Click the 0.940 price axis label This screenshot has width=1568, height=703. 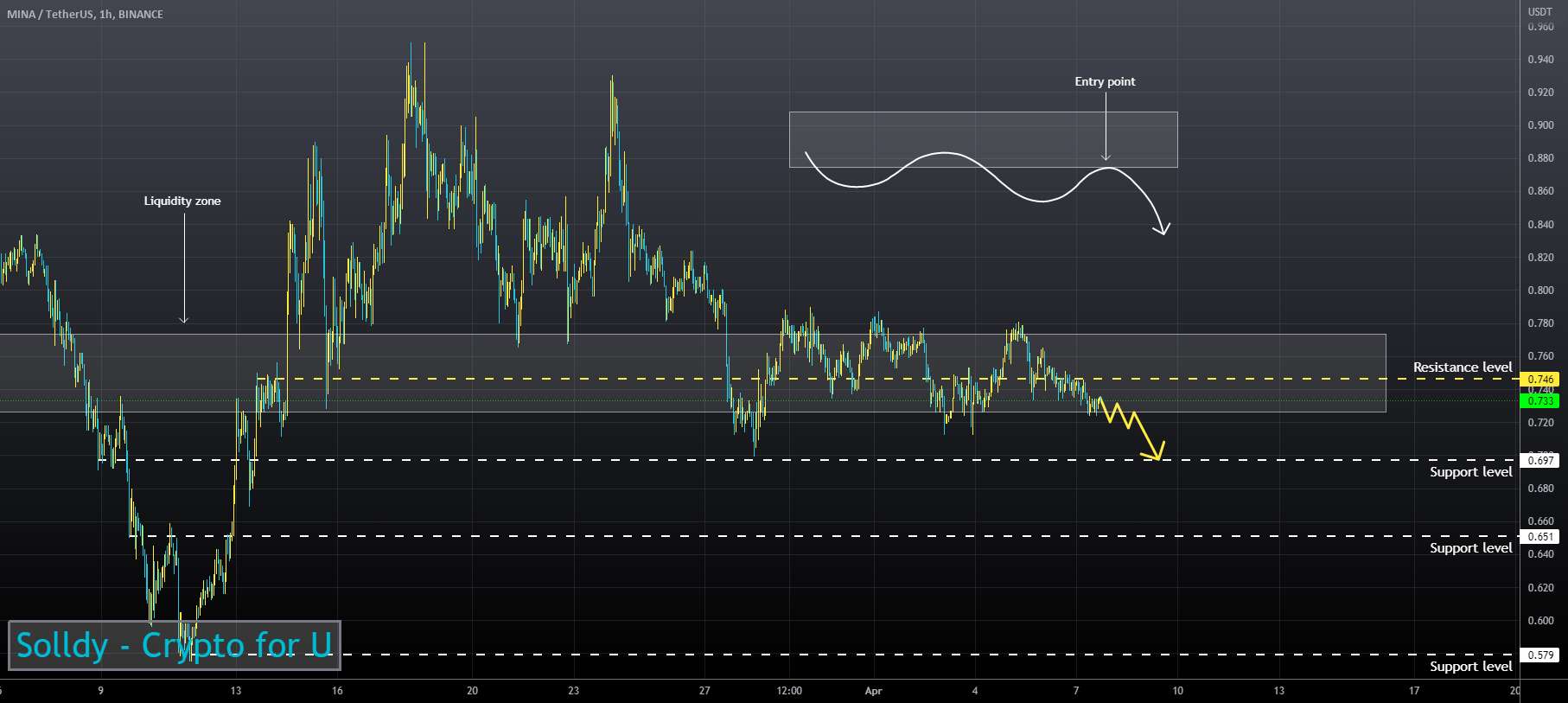(x=1540, y=60)
